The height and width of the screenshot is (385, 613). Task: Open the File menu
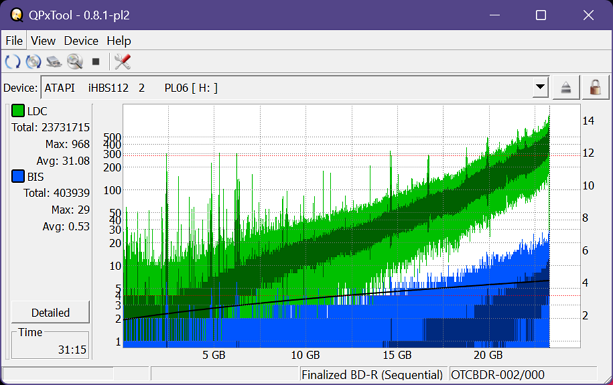coord(14,41)
